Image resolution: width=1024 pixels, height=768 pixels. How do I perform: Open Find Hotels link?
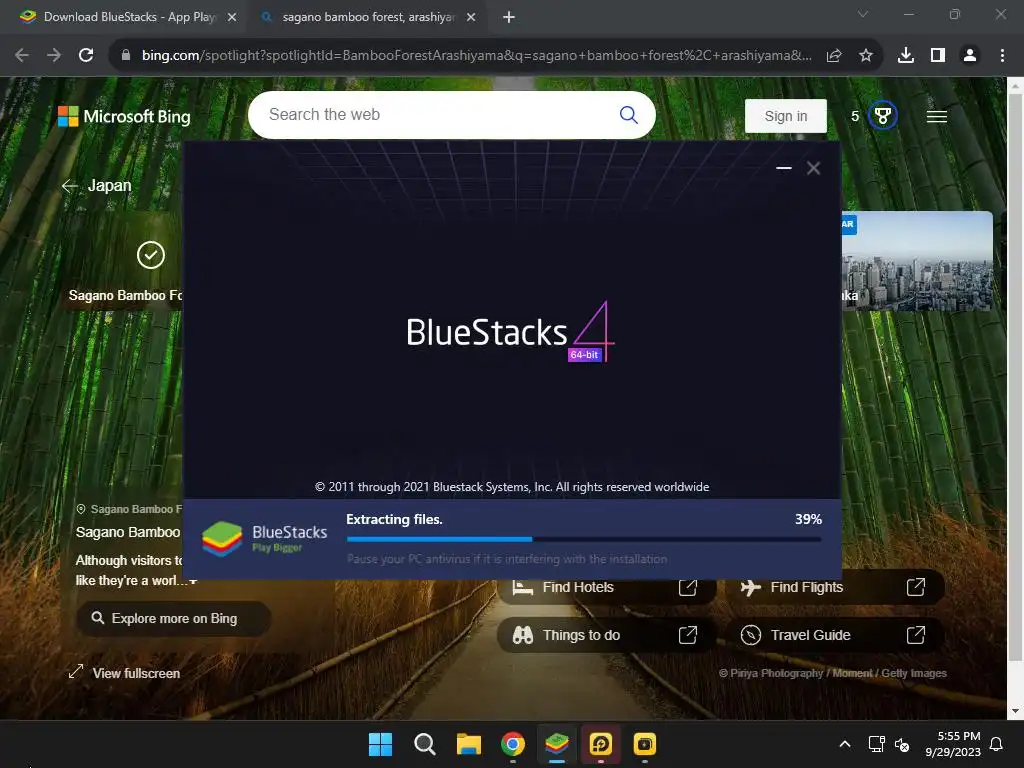[x=607, y=587]
